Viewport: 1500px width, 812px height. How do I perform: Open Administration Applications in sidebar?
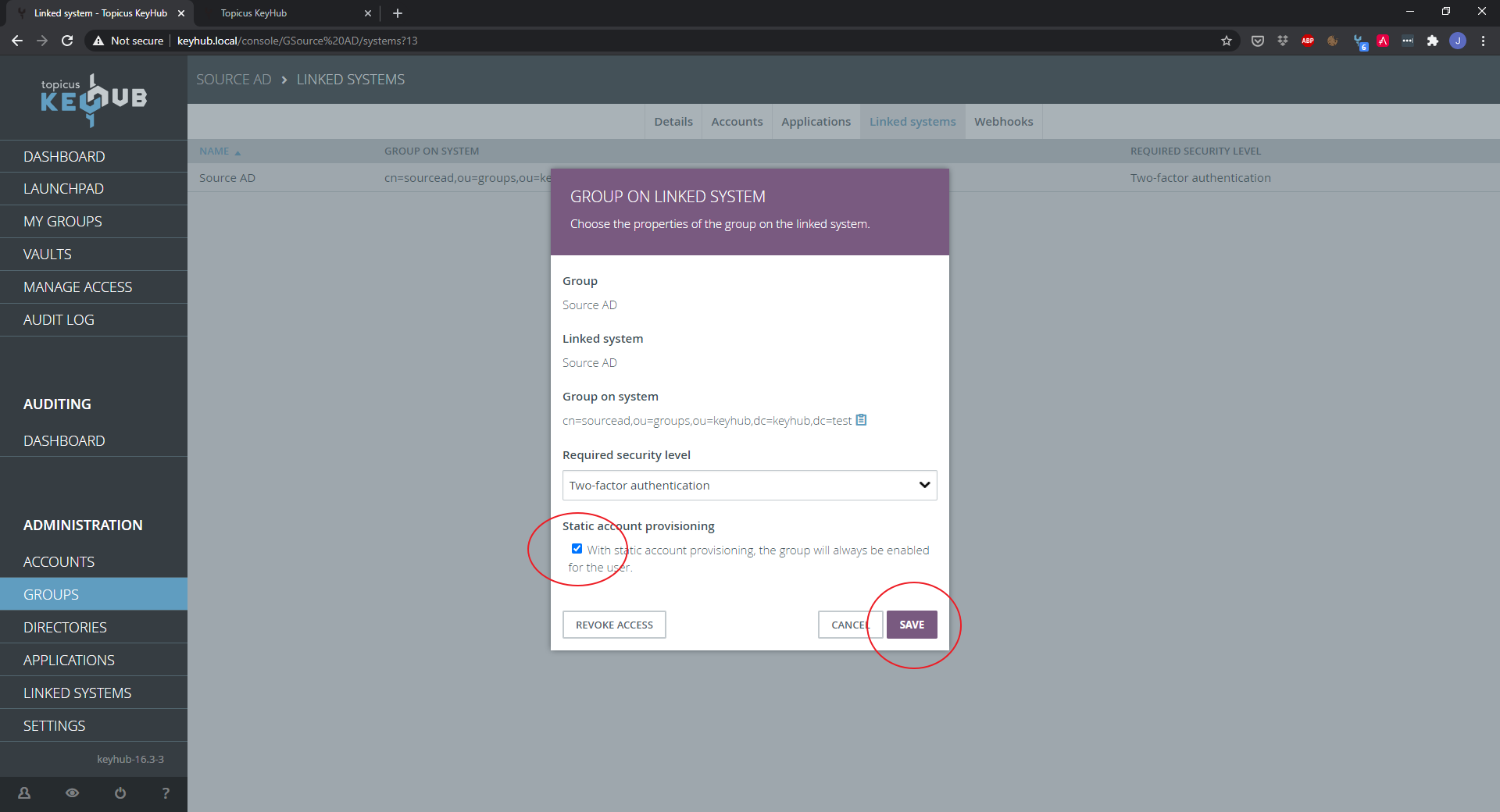(x=94, y=661)
